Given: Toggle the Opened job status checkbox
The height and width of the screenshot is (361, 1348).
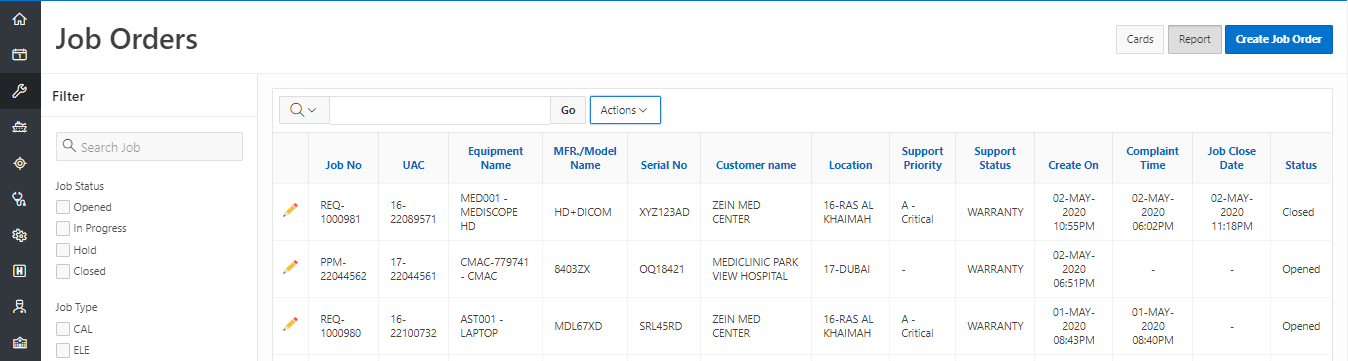Looking at the screenshot, I should tap(63, 207).
